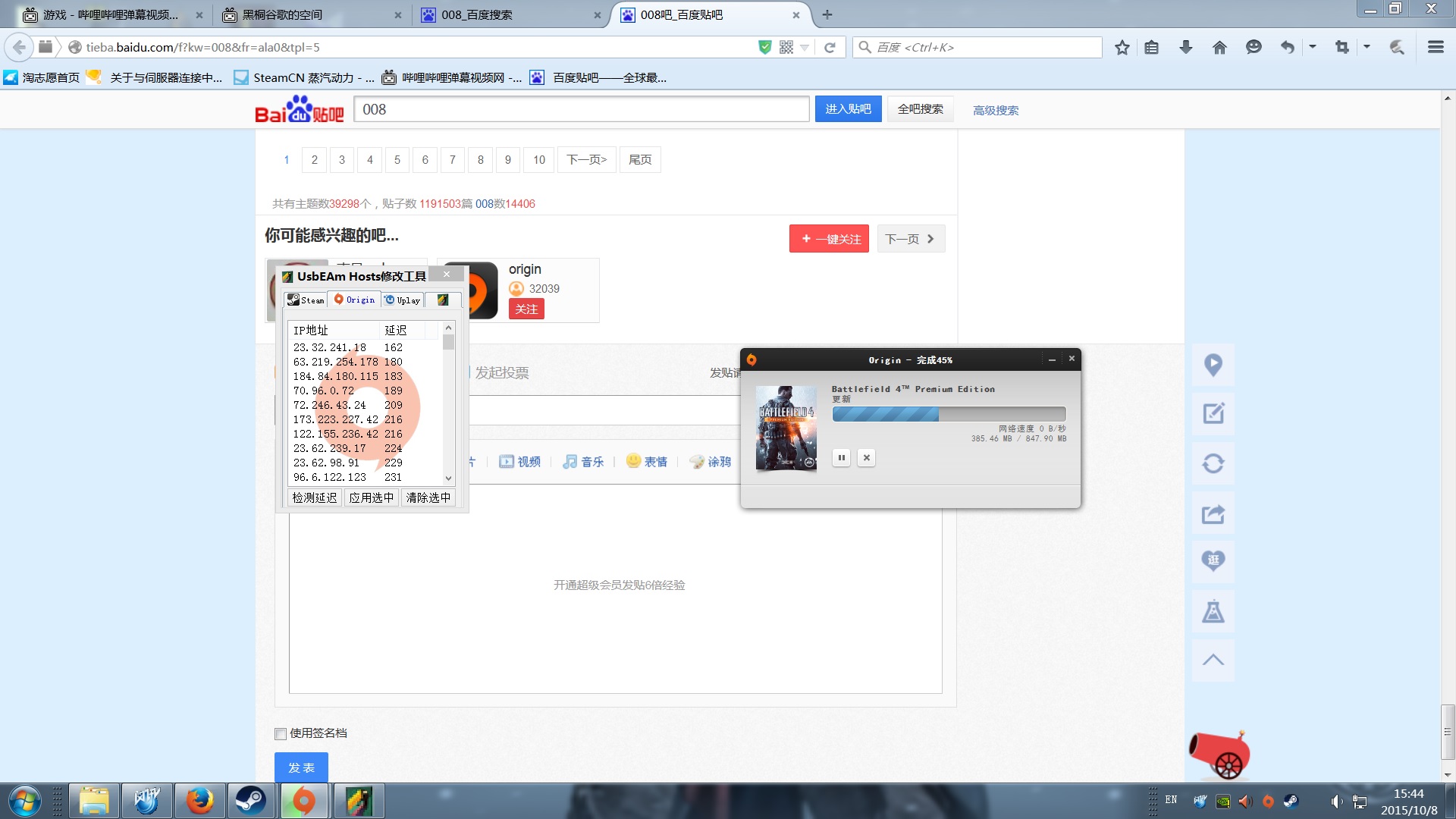This screenshot has height=819, width=1456.
Task: Click the undo arrow toolbar icon
Action: tap(1287, 47)
